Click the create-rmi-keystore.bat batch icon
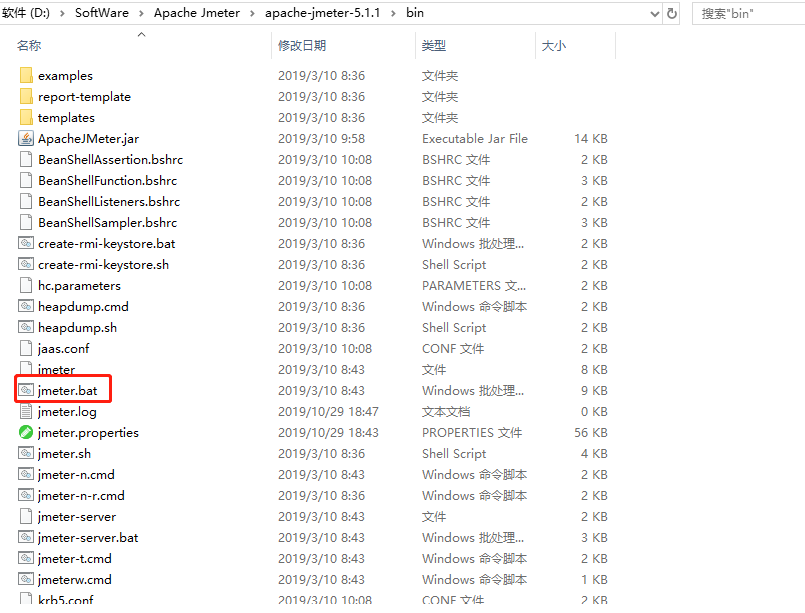The height and width of the screenshot is (613, 805). click(x=26, y=243)
